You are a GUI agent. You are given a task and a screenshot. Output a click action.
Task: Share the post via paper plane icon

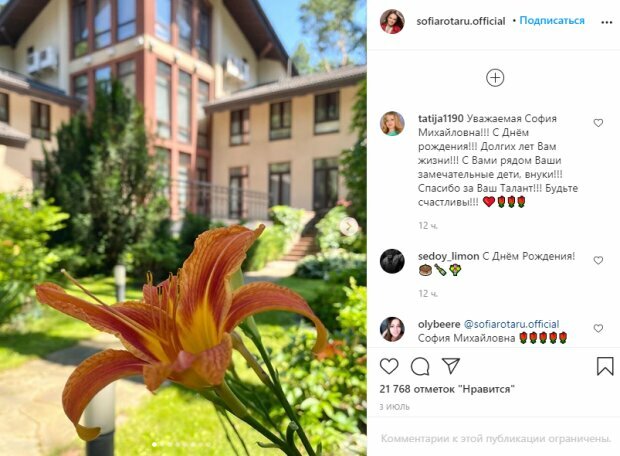(451, 366)
